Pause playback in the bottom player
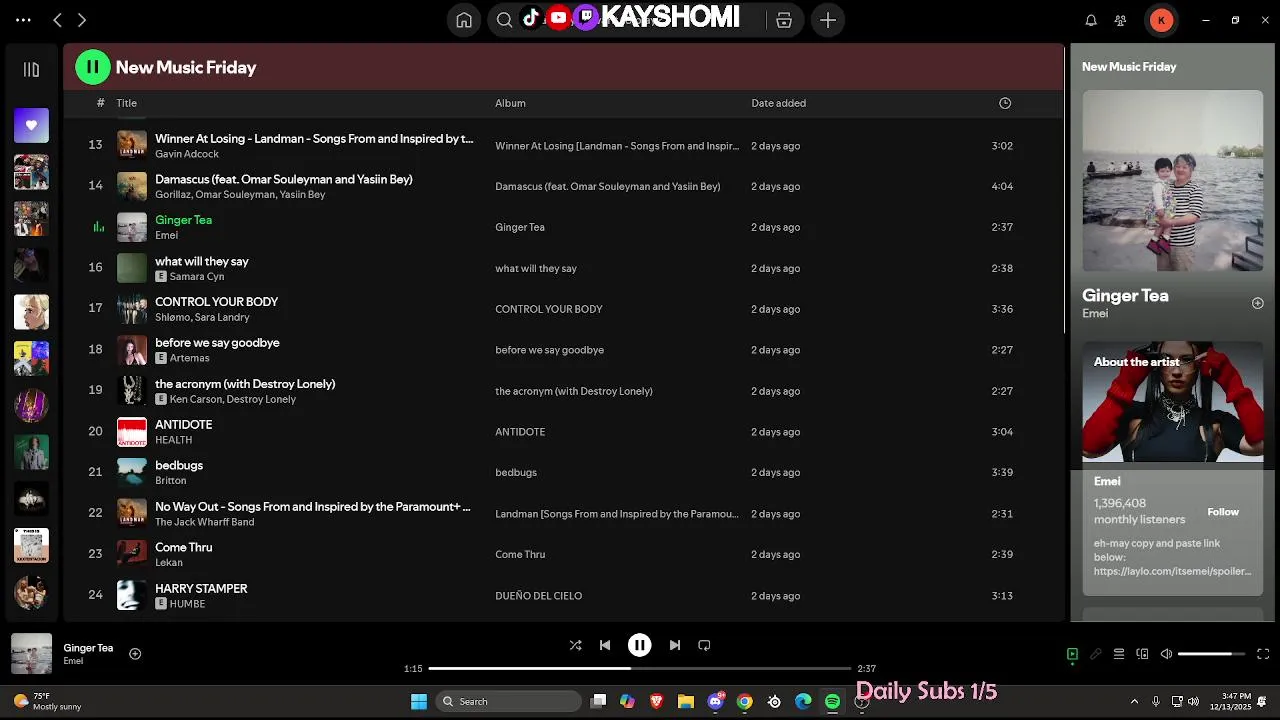 coord(640,646)
